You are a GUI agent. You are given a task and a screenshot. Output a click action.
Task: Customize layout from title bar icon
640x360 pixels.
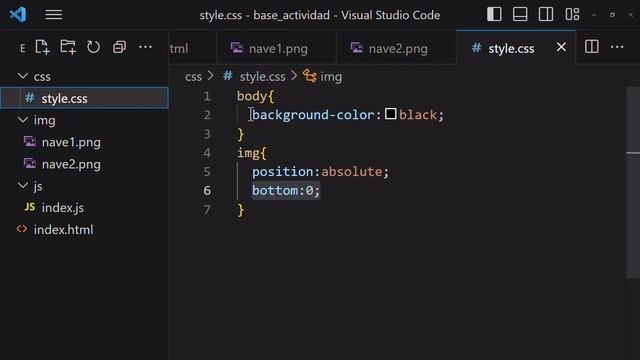pos(572,15)
